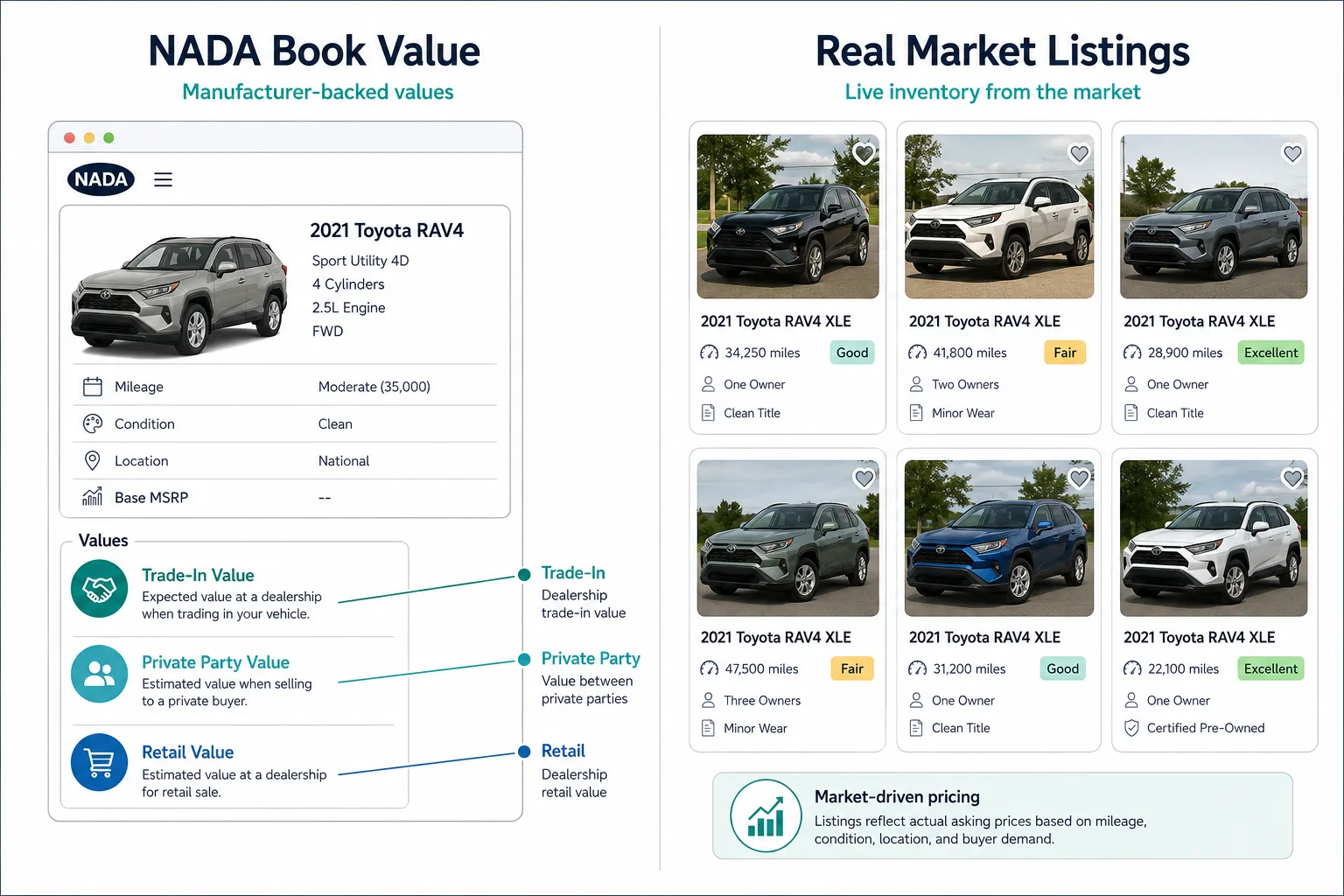Click the green maximize dot of the NADA window
The width and height of the screenshot is (1344, 896).
(108, 137)
